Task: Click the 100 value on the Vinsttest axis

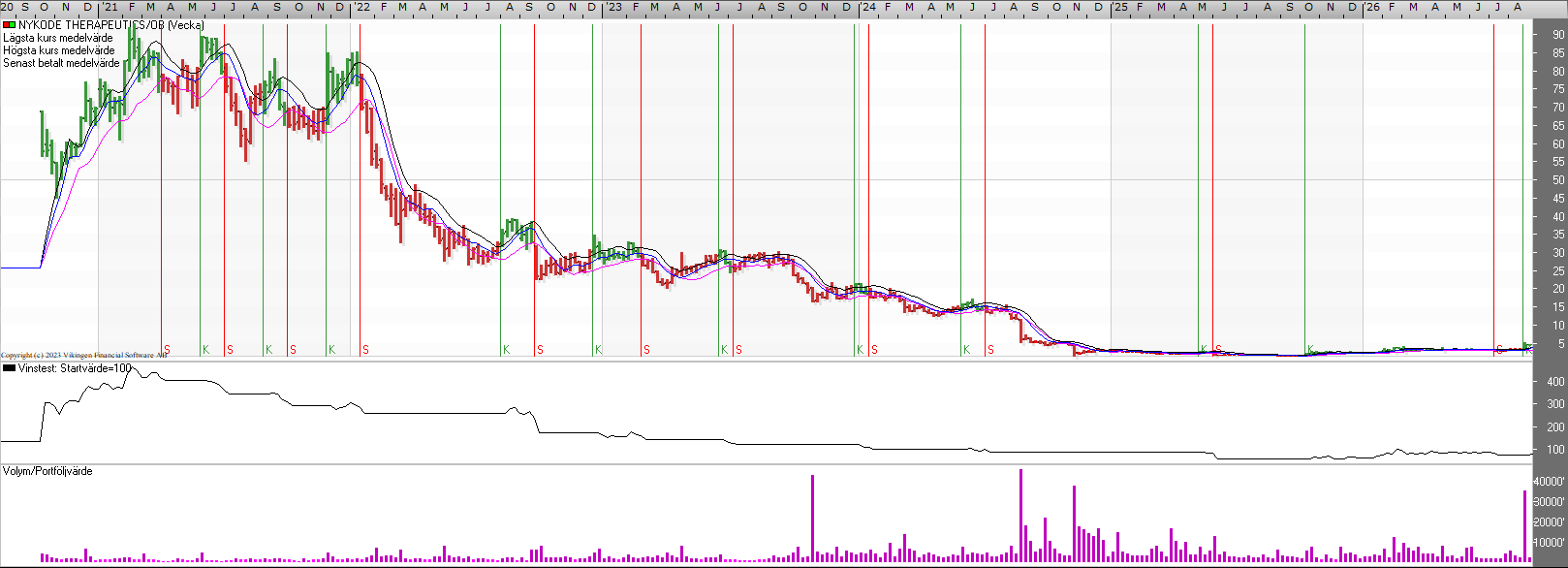Action: tap(1555, 450)
